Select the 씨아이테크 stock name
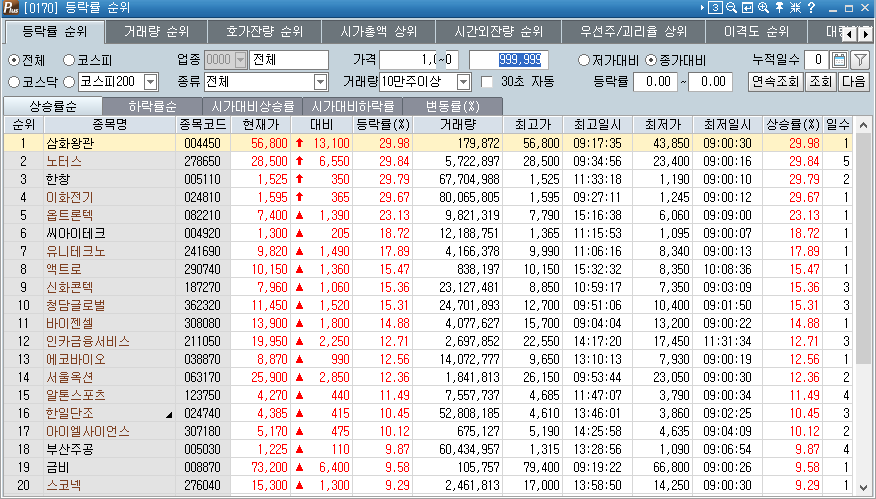The height and width of the screenshot is (499, 876). point(76,233)
